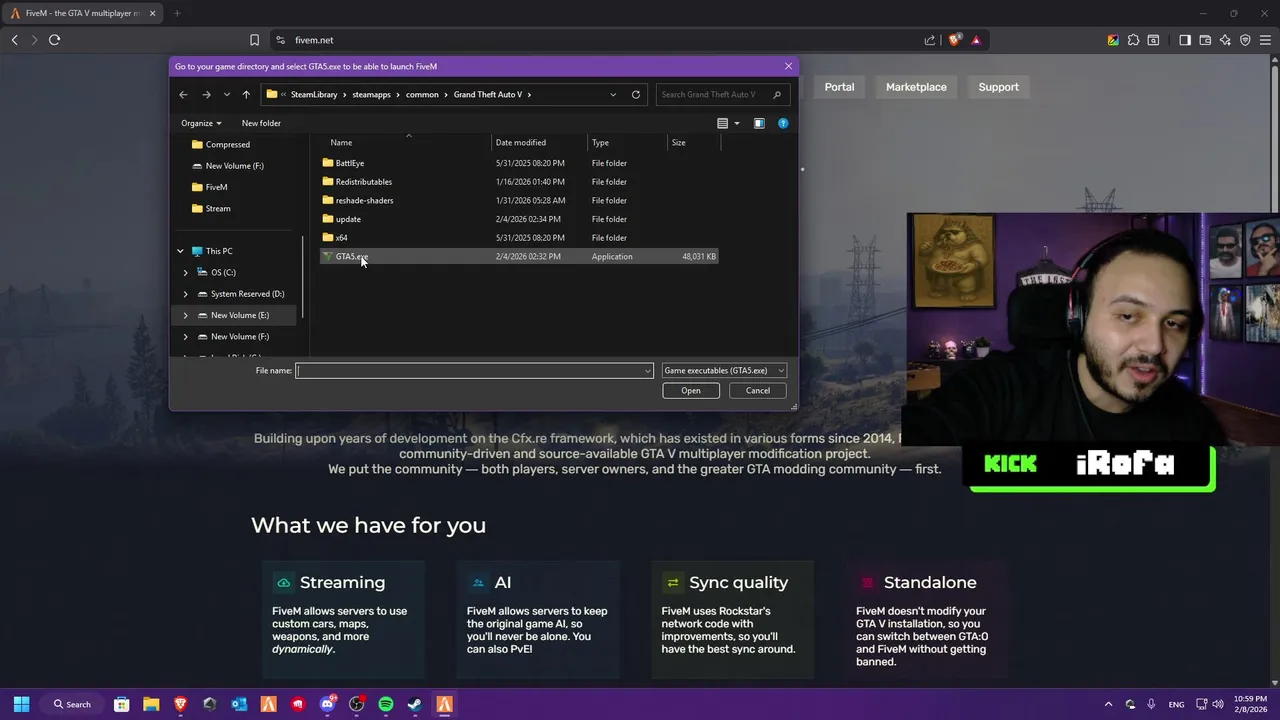The height and width of the screenshot is (720, 1280).
Task: Expand New Volume (F:) tree node
Action: (x=185, y=336)
